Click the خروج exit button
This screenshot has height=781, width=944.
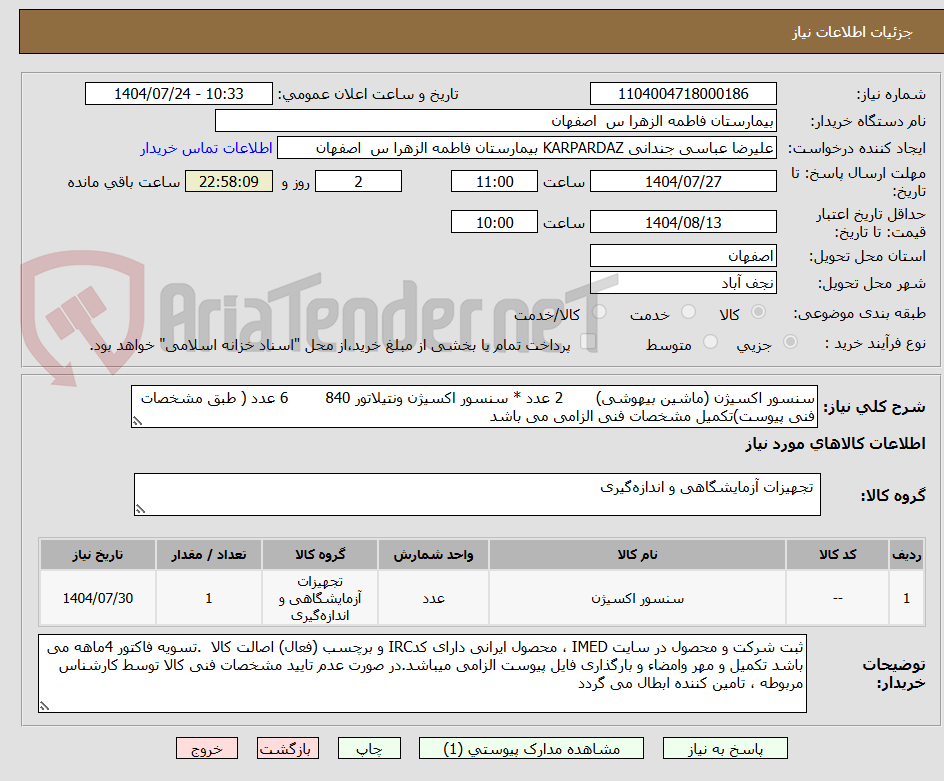tap(207, 748)
